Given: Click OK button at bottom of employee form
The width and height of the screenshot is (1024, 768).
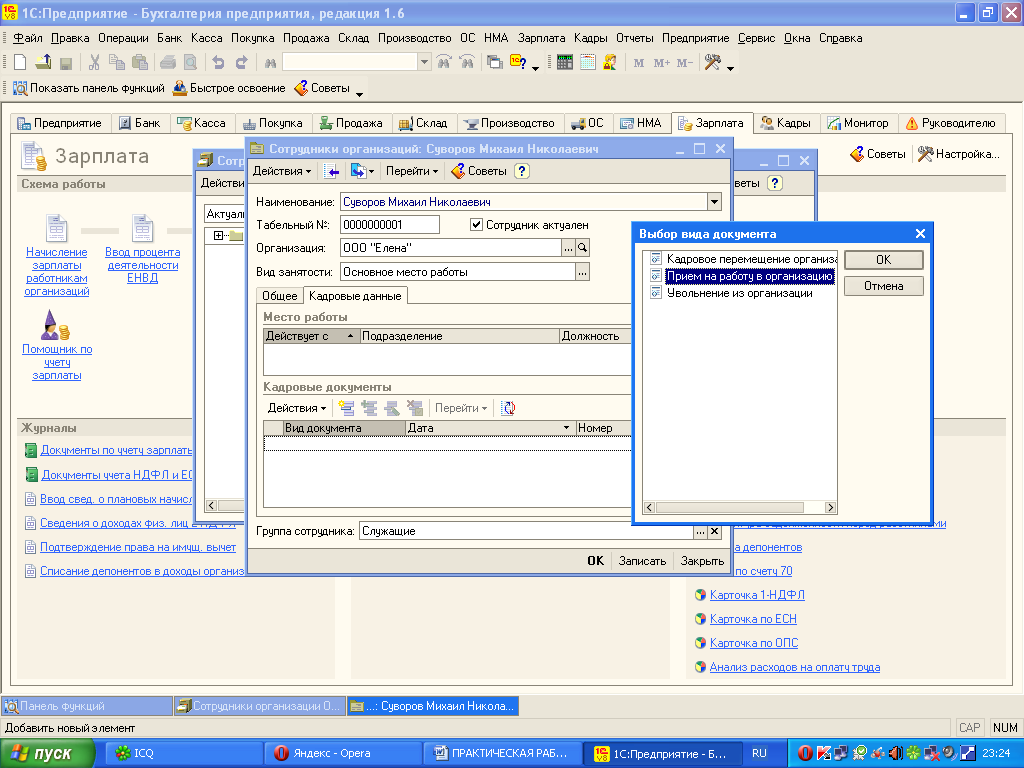Looking at the screenshot, I should (x=595, y=561).
